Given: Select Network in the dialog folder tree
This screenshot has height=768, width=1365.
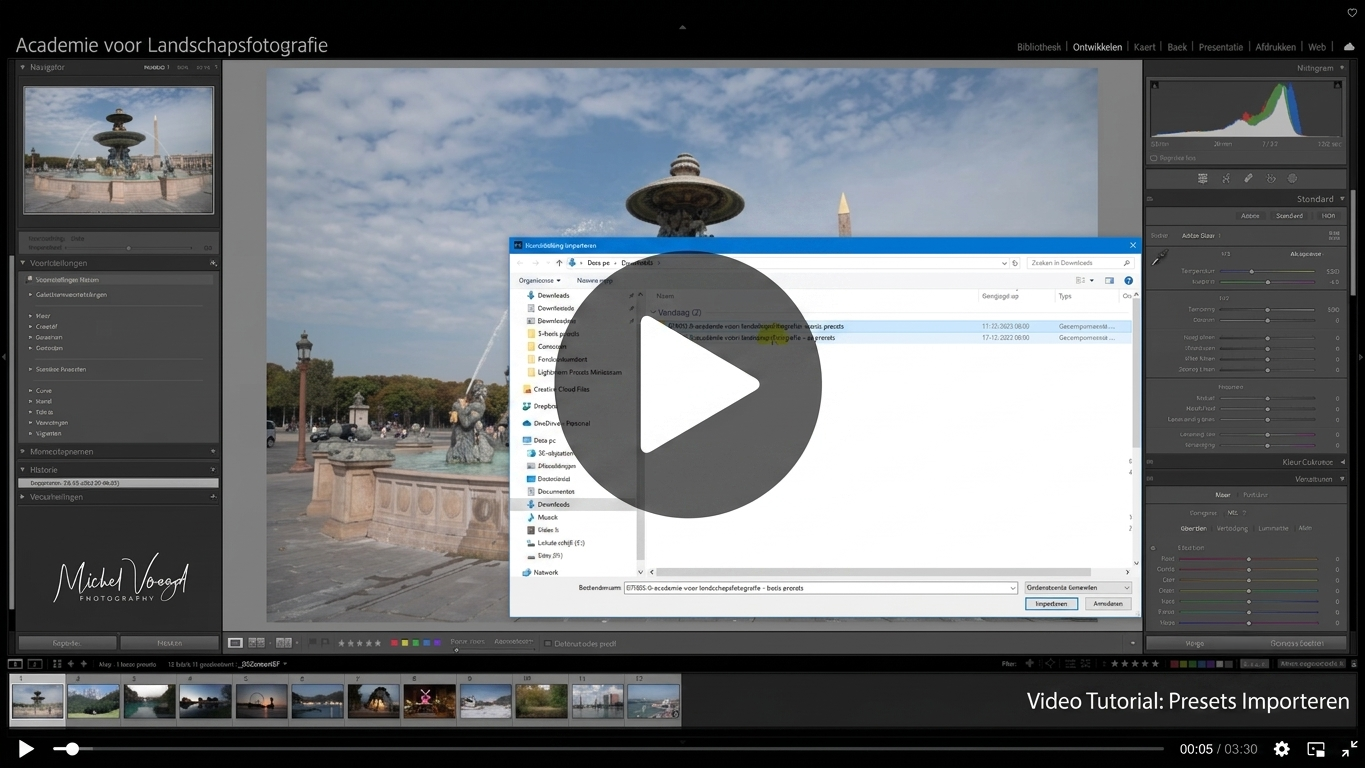Looking at the screenshot, I should [x=540, y=572].
